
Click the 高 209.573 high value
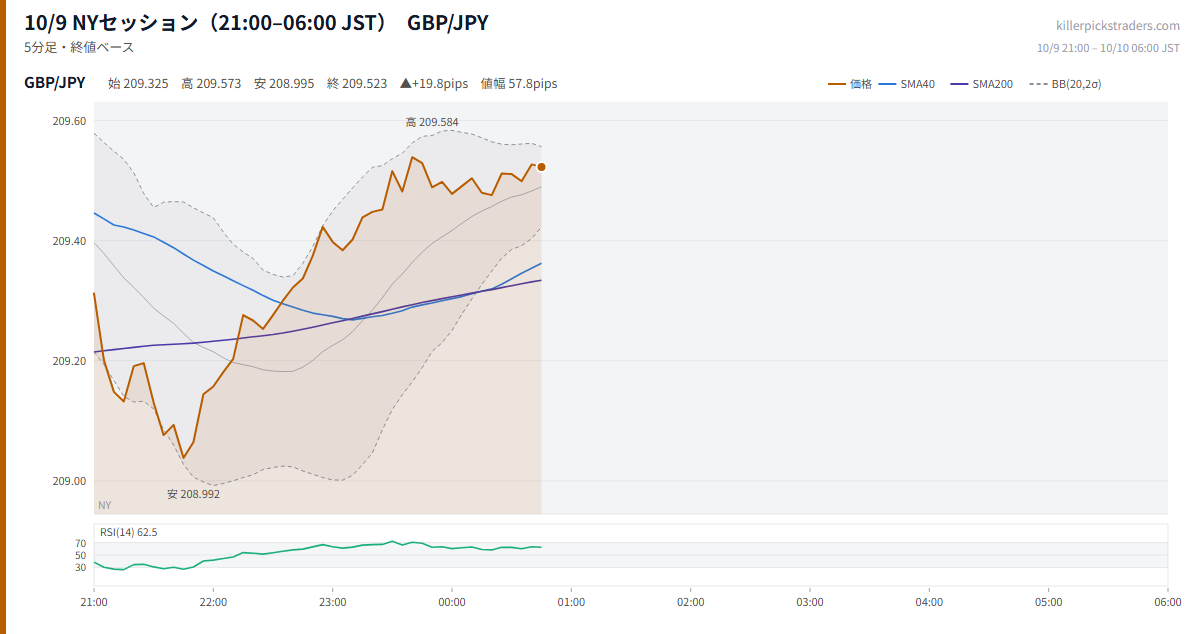coord(211,84)
